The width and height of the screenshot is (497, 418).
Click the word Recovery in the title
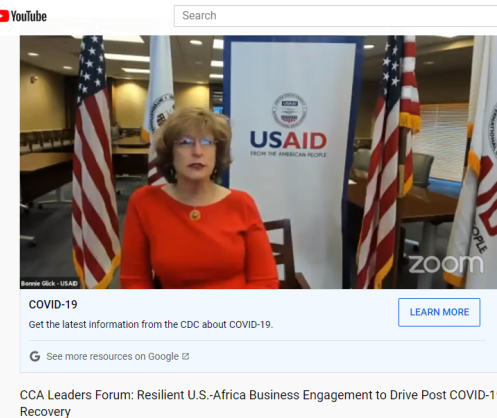[45, 412]
